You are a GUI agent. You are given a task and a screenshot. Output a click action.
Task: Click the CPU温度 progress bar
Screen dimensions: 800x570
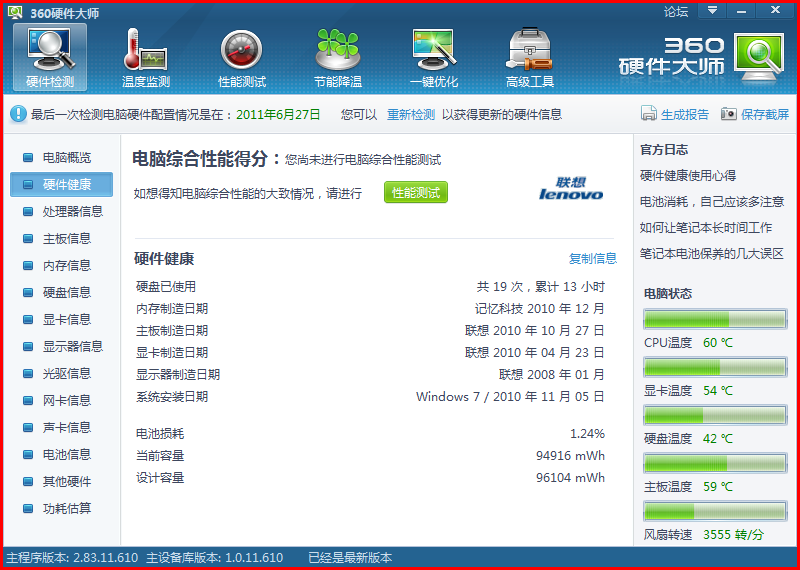coord(715,319)
